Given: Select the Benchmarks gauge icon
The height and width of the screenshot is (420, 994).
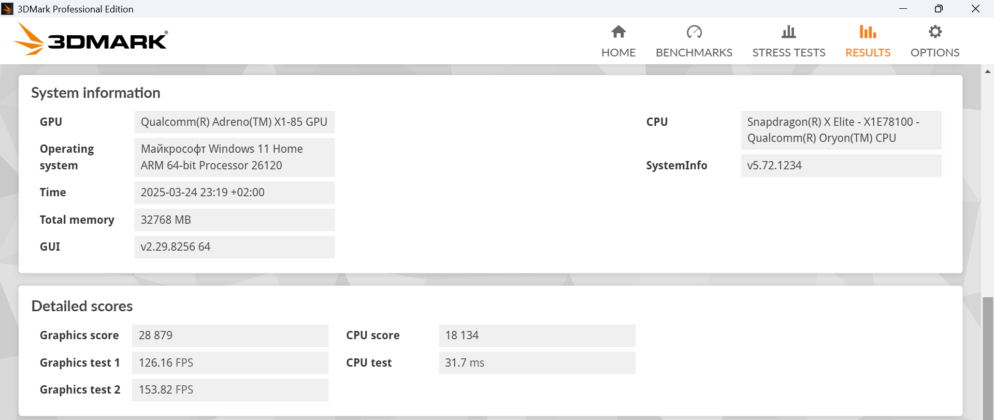Looking at the screenshot, I should 694,32.
